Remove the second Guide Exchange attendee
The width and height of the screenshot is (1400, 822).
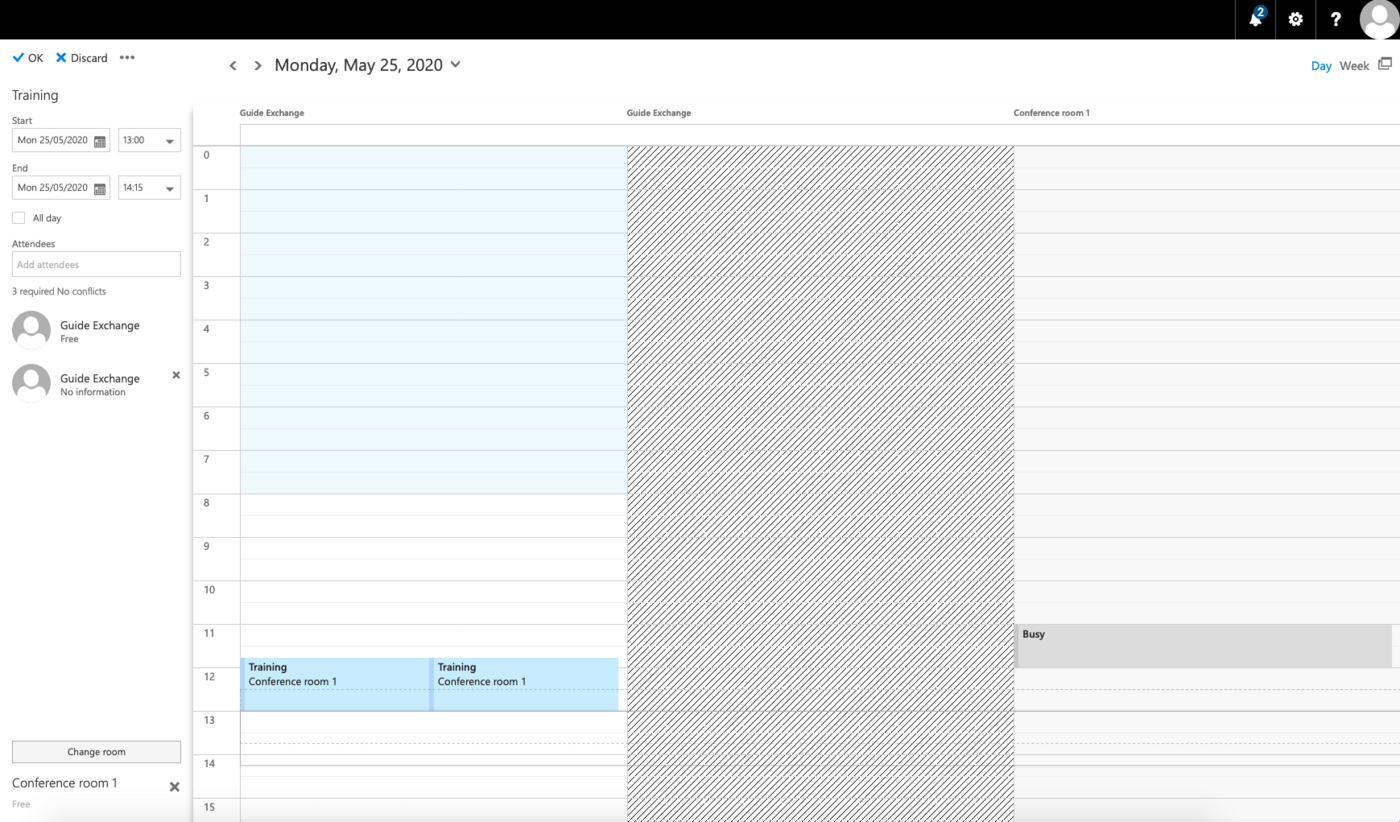coord(176,375)
